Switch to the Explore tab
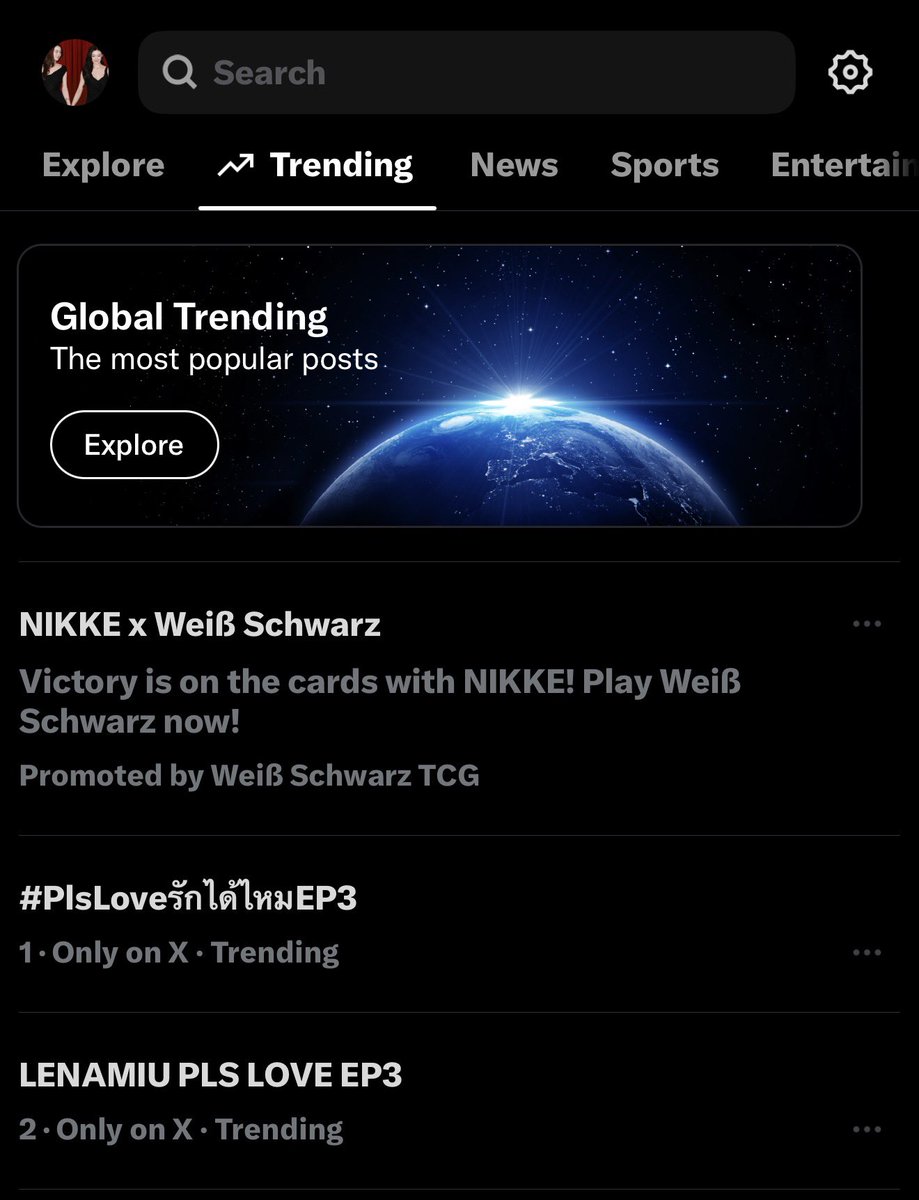The width and height of the screenshot is (919, 1200). coord(103,165)
